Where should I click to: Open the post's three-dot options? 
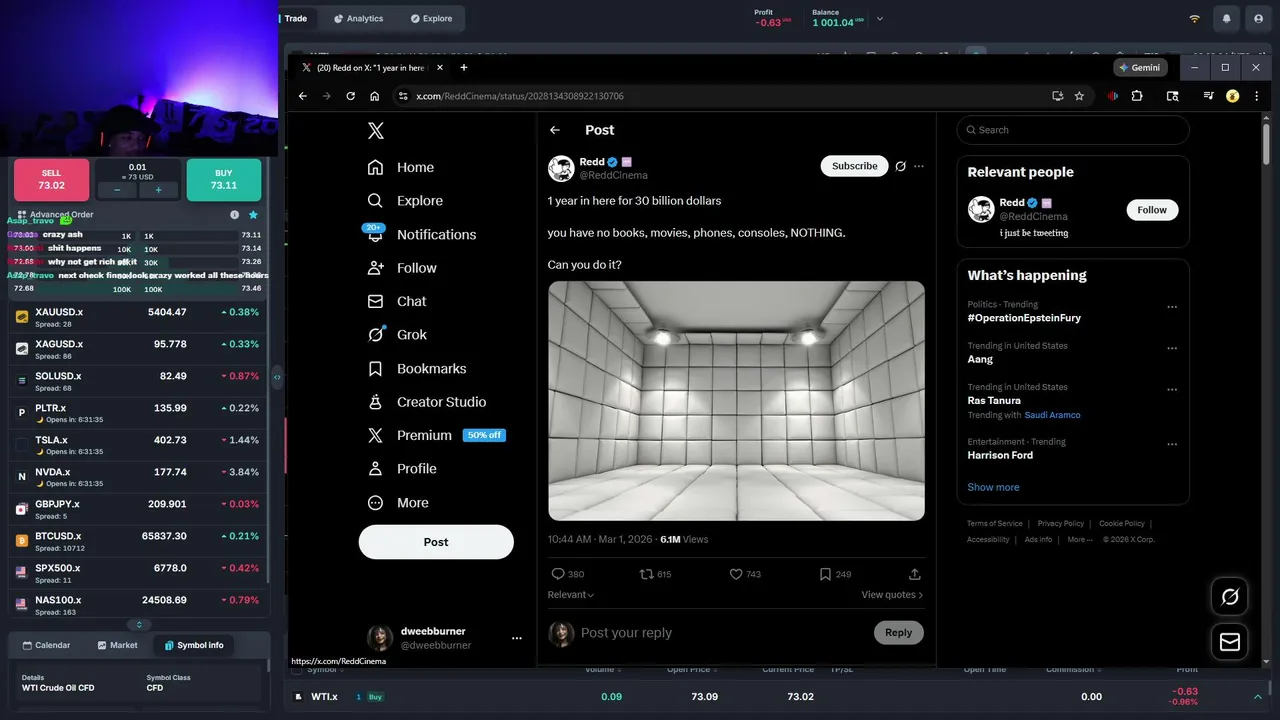click(x=919, y=166)
